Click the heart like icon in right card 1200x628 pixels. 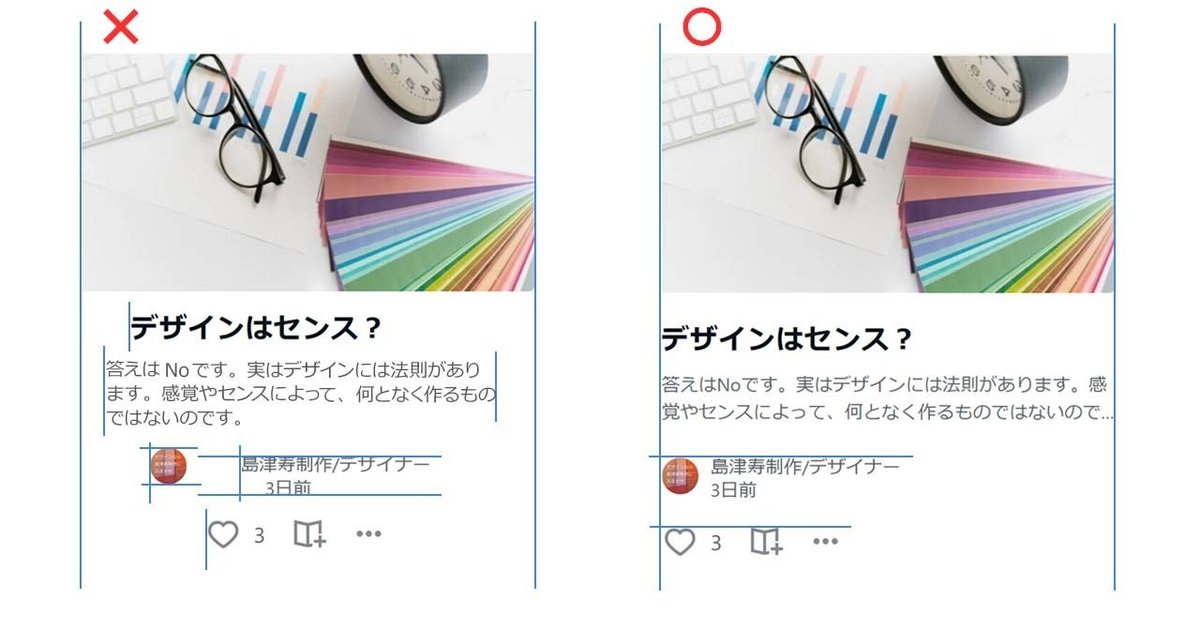pyautogui.click(x=680, y=542)
